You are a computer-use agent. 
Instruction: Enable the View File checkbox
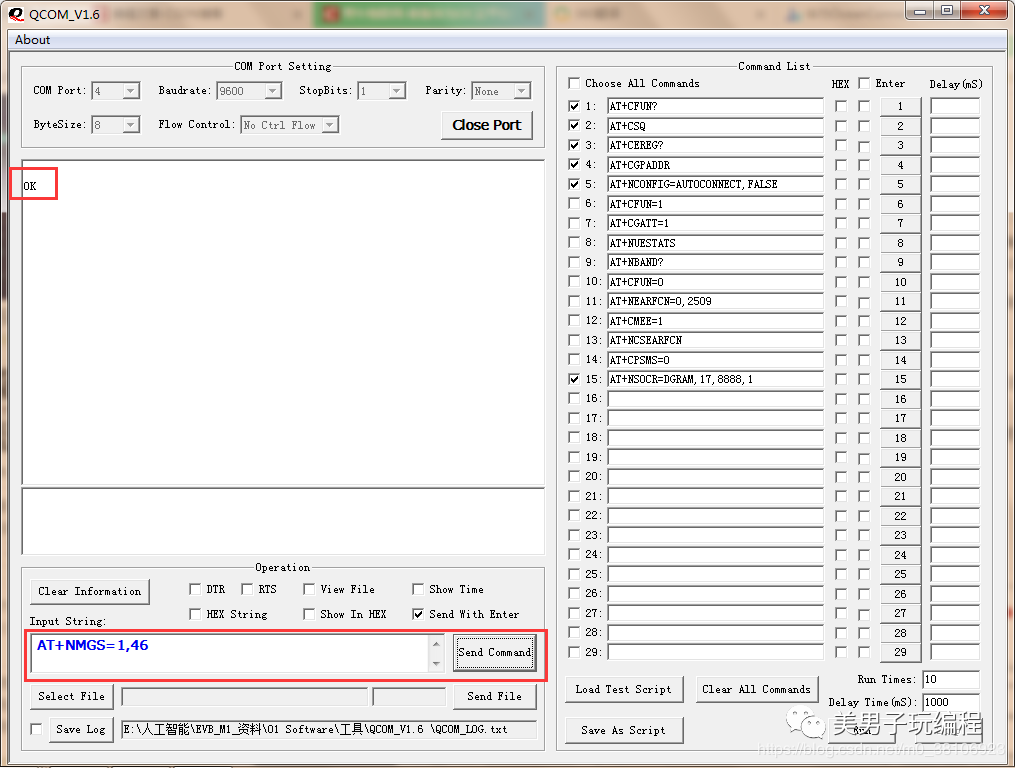pos(309,589)
